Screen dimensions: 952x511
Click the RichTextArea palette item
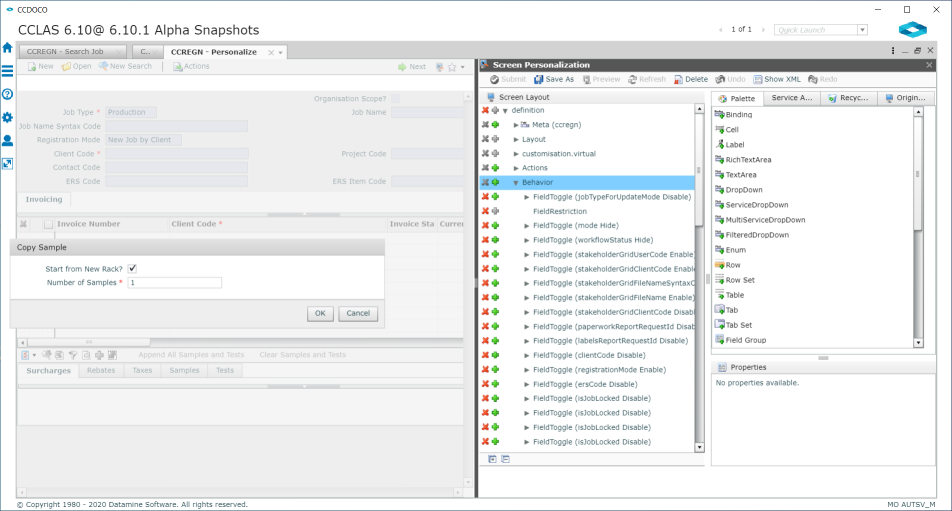pos(743,160)
